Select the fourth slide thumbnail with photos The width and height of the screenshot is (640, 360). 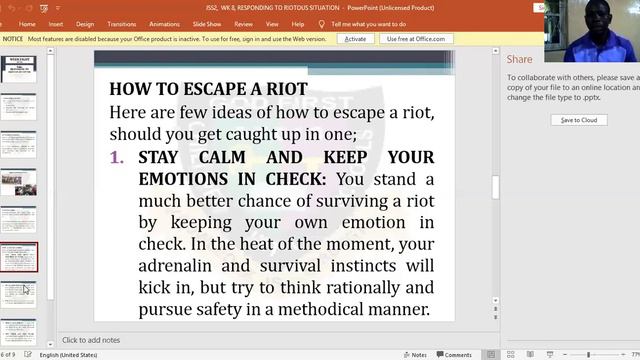(18, 182)
